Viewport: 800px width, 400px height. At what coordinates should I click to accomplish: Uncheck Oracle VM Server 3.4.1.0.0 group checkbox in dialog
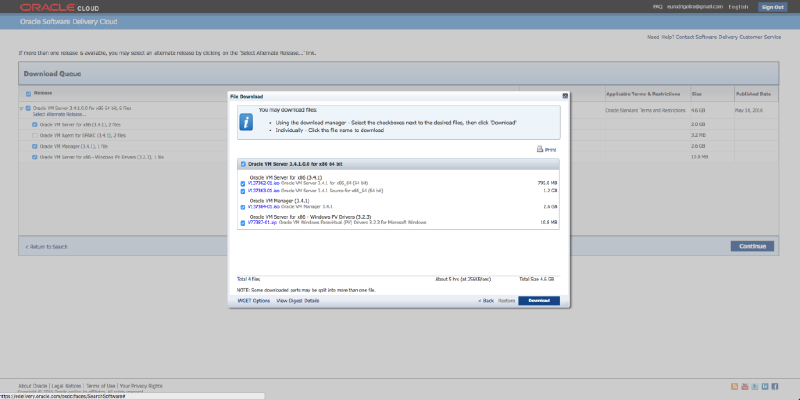click(242, 163)
